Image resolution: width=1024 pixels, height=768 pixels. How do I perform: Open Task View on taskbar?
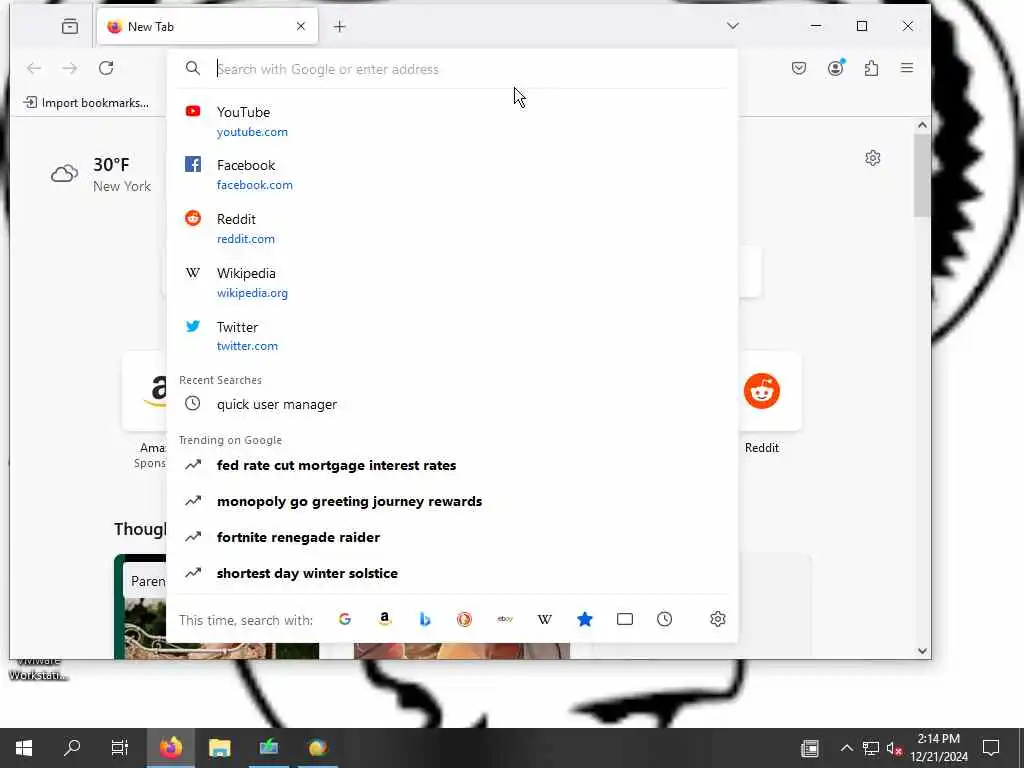[120, 748]
